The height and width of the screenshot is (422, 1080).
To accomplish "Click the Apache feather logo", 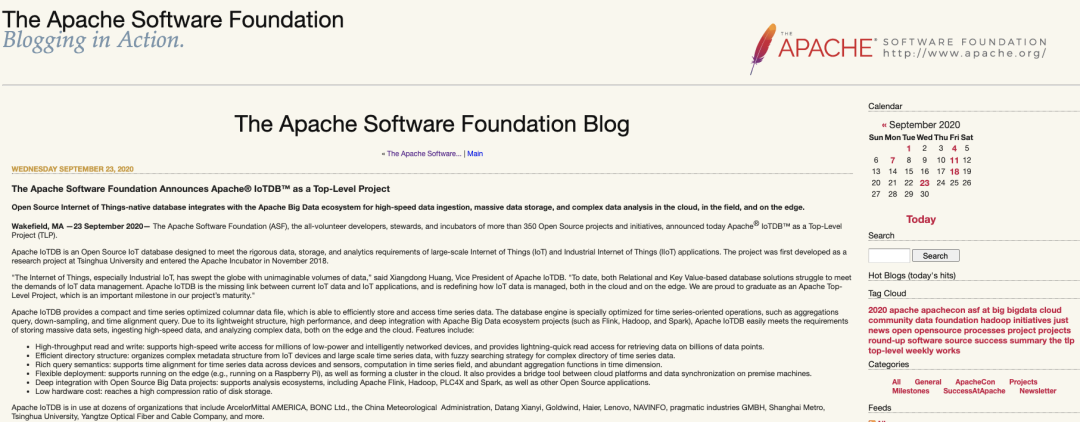I will [x=766, y=45].
